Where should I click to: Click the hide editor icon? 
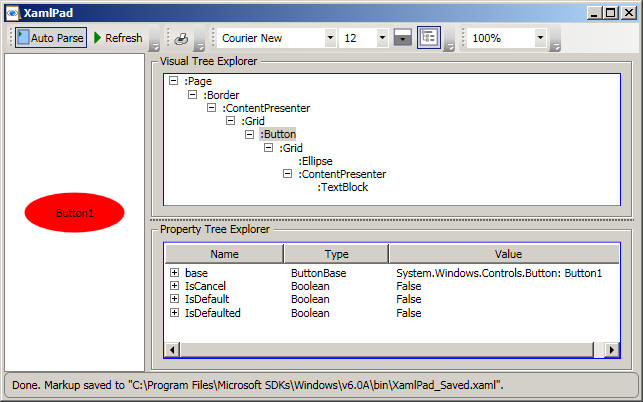(x=403, y=38)
